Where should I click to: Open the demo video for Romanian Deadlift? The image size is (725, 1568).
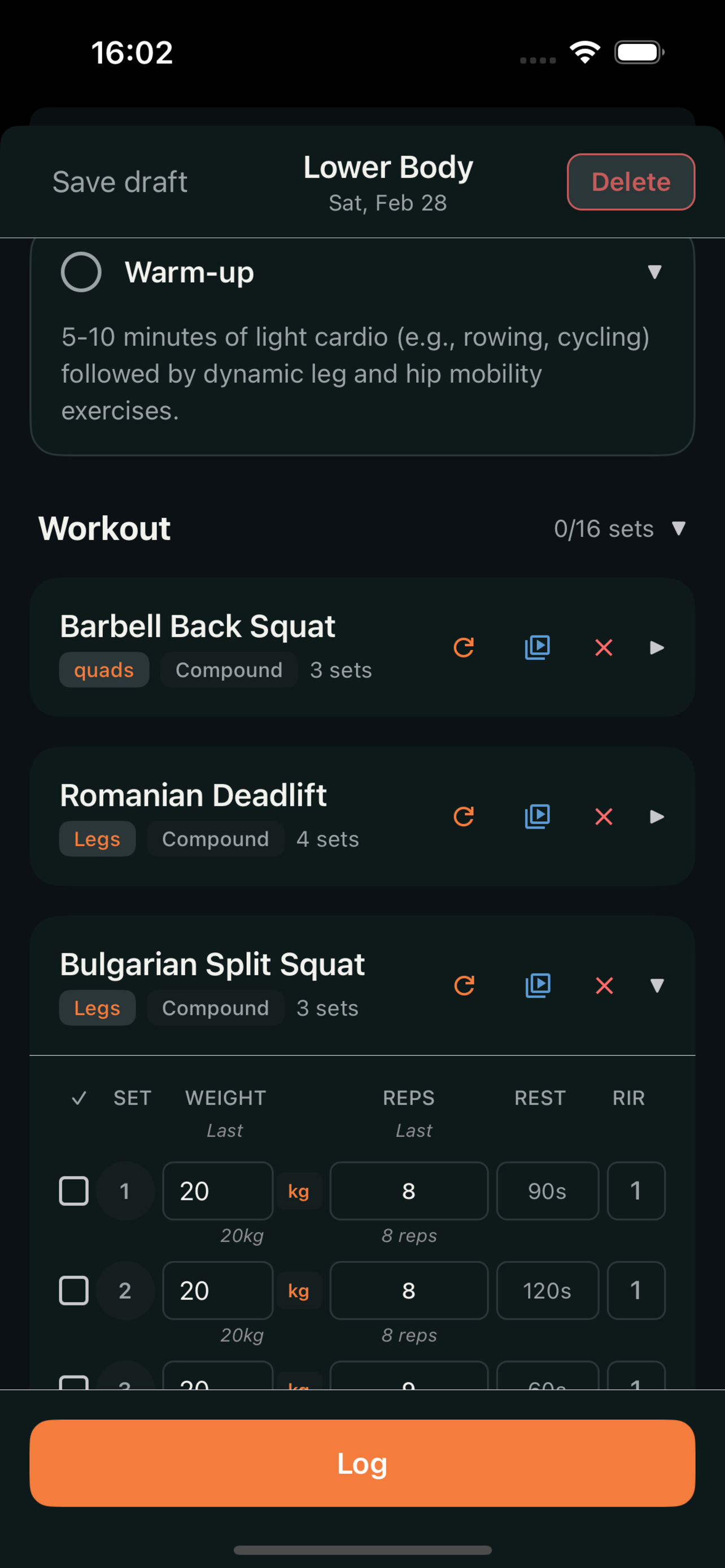(x=537, y=817)
